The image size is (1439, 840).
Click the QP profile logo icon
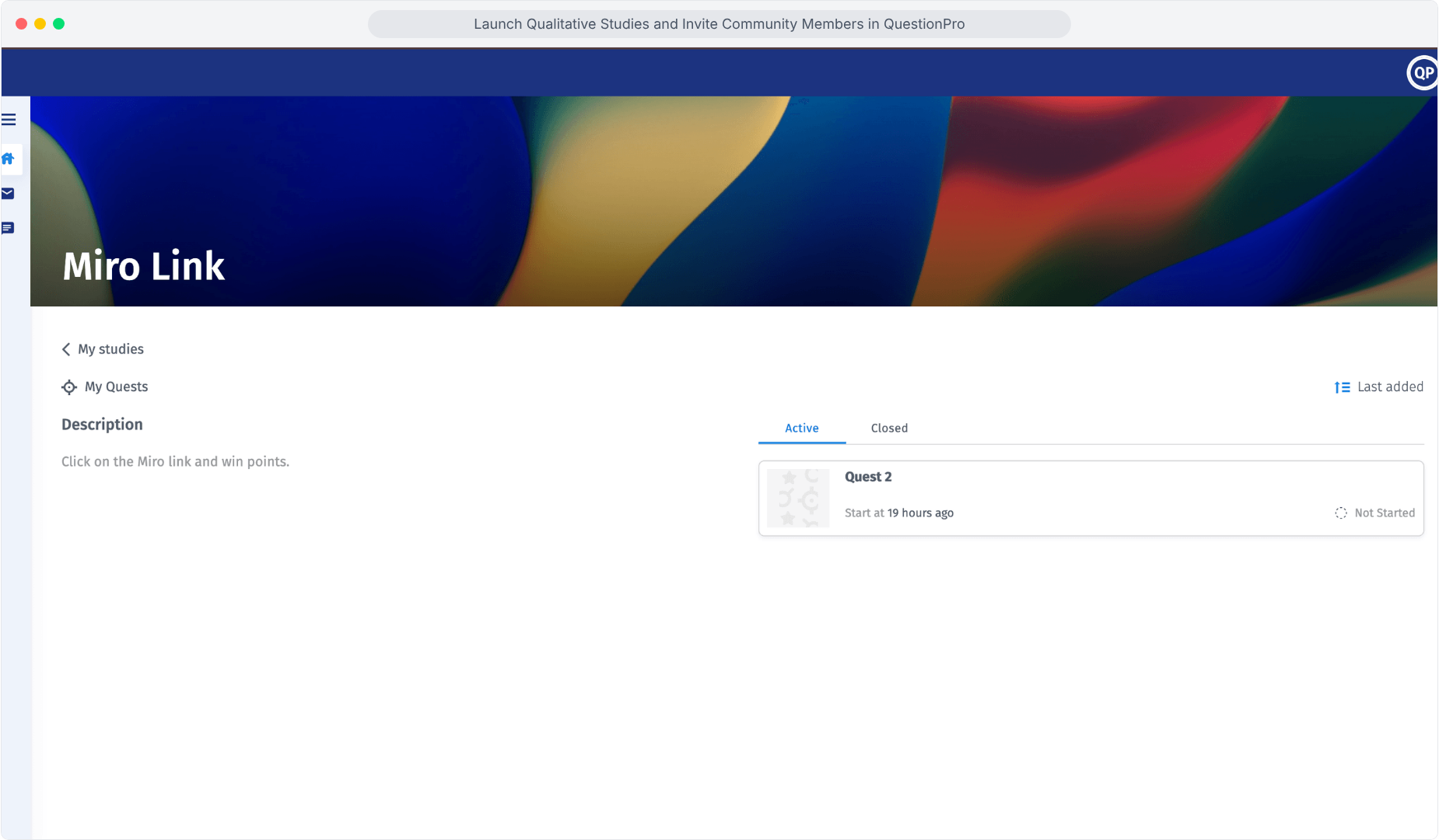click(1423, 73)
